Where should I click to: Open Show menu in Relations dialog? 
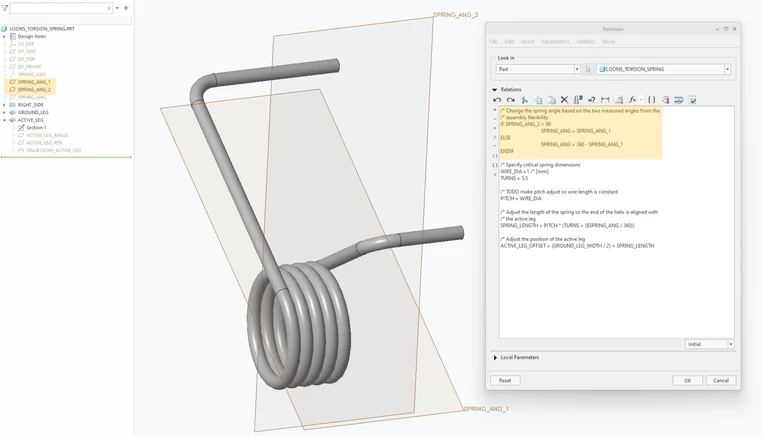click(608, 42)
